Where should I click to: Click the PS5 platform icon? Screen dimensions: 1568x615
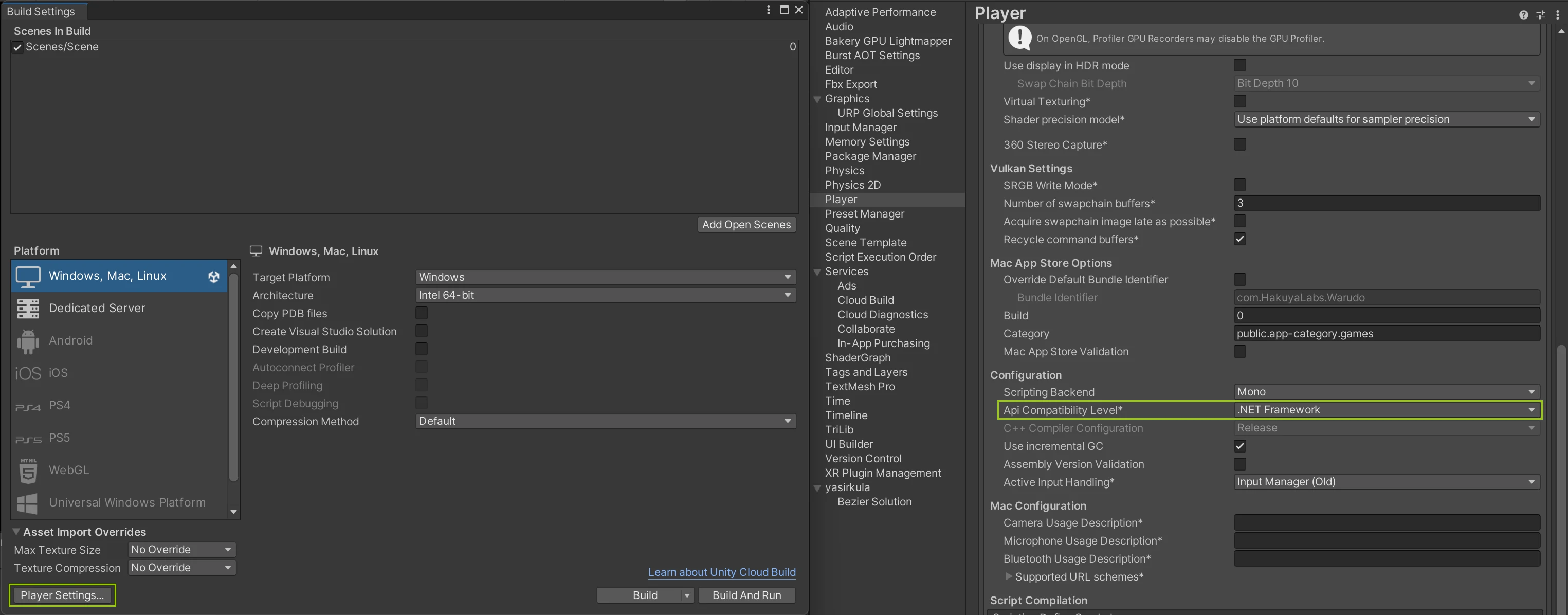pyautogui.click(x=28, y=439)
